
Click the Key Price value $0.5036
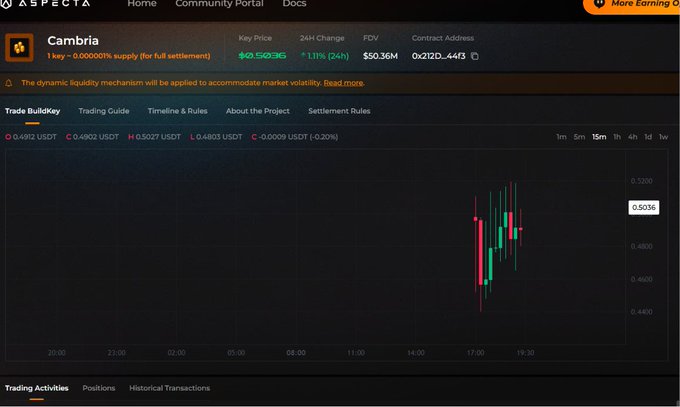click(x=262, y=56)
